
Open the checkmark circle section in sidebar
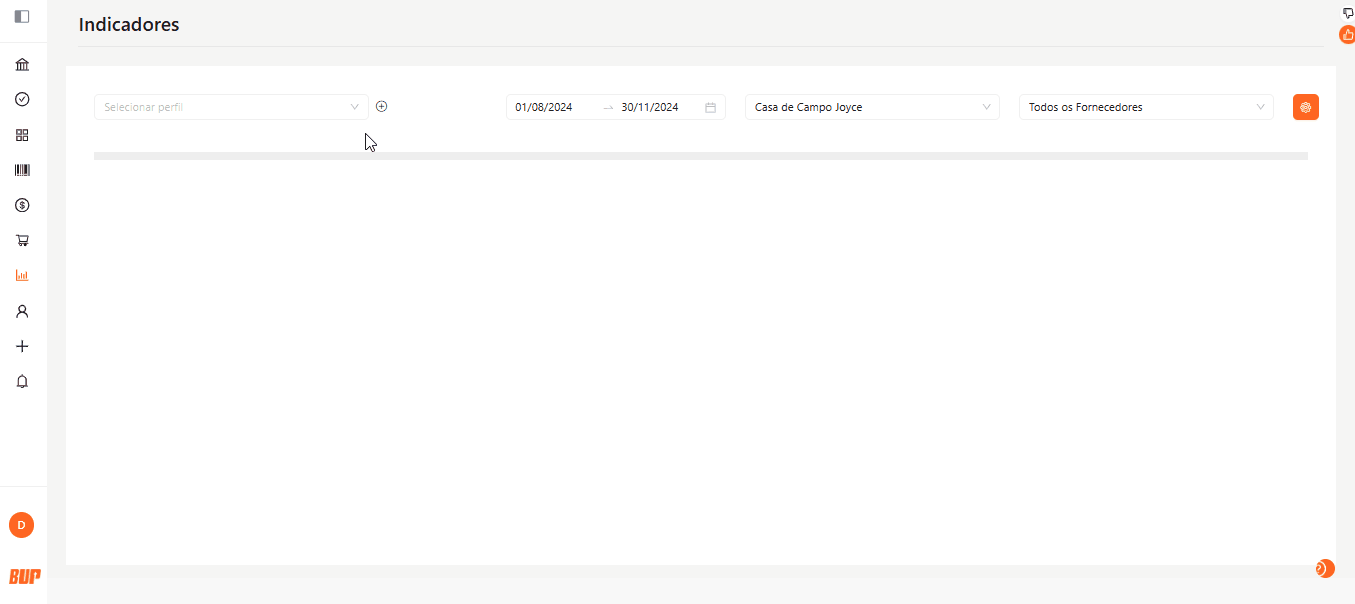point(22,99)
